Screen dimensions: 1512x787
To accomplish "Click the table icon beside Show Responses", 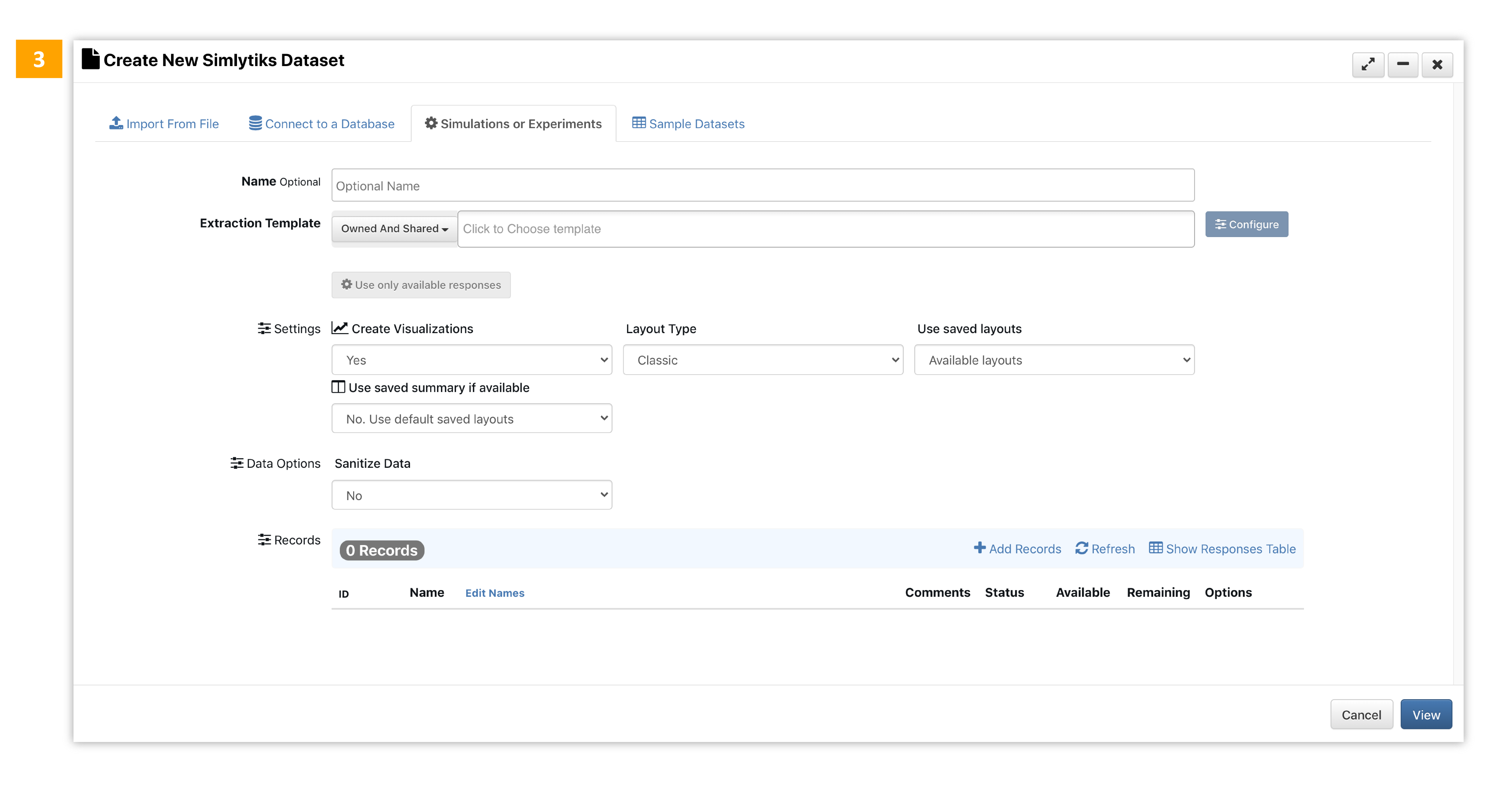I will click(1156, 548).
